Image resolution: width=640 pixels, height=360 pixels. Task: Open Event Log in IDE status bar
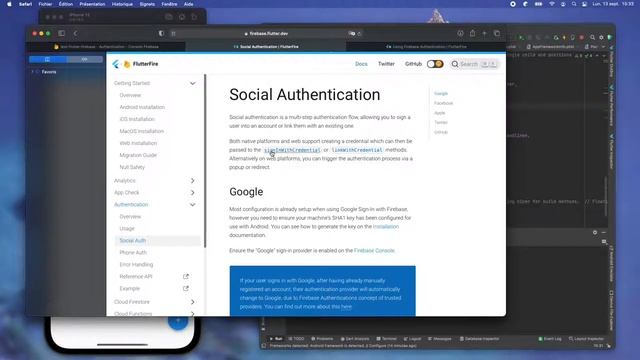tap(550, 339)
